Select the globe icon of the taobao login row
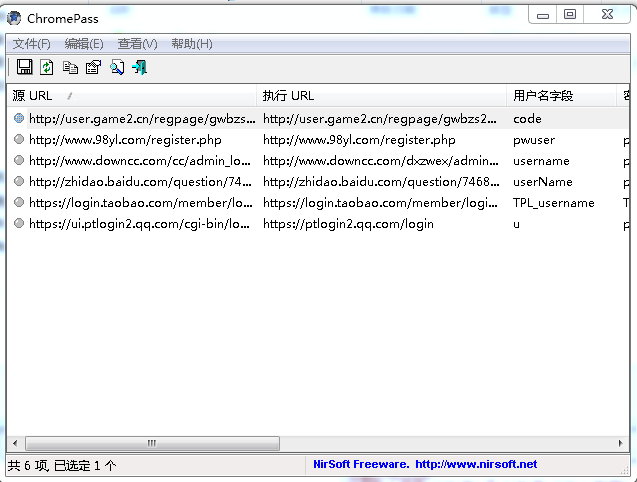This screenshot has height=482, width=637. (18, 203)
